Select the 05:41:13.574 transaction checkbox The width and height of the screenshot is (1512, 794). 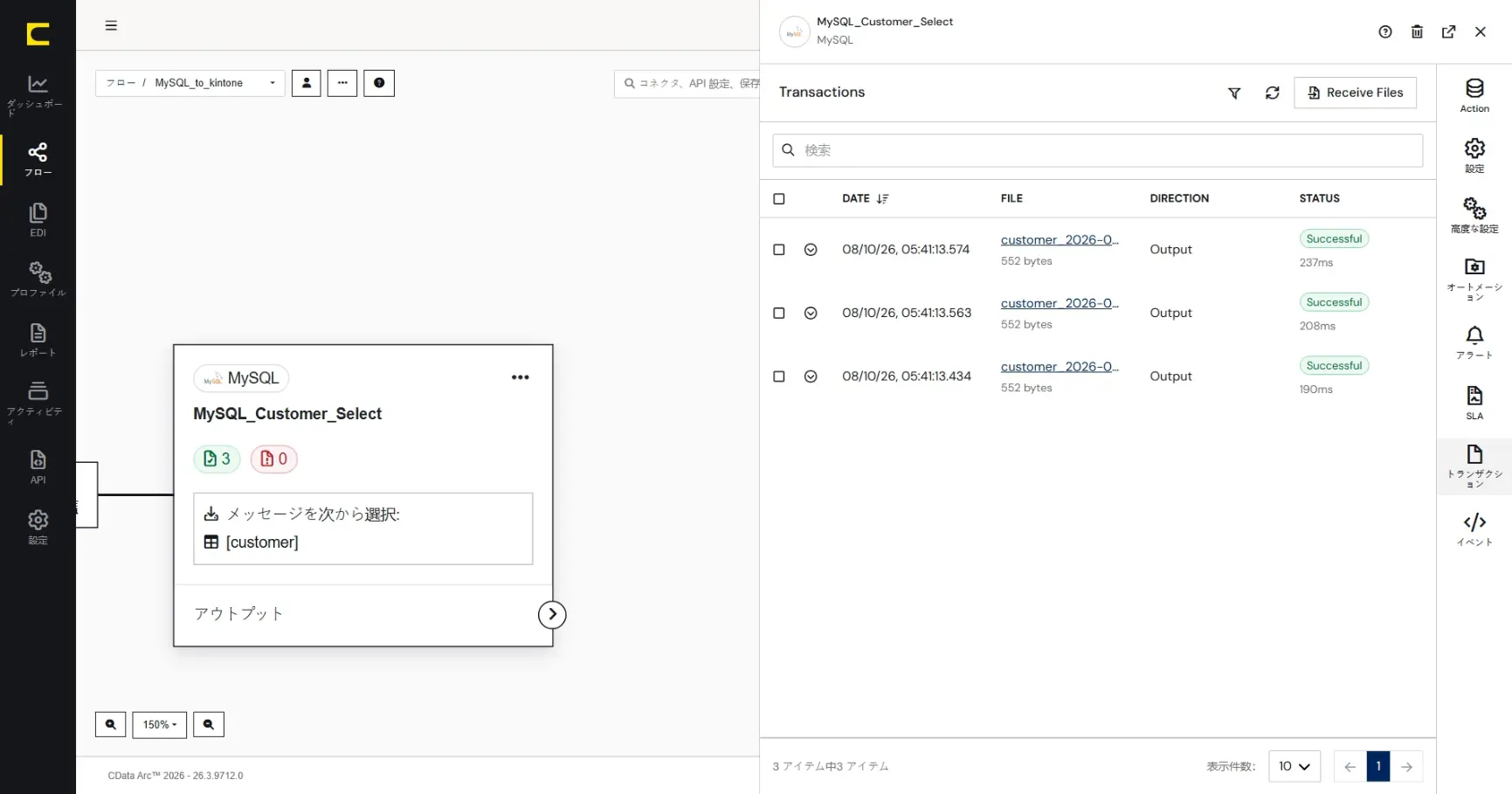779,250
